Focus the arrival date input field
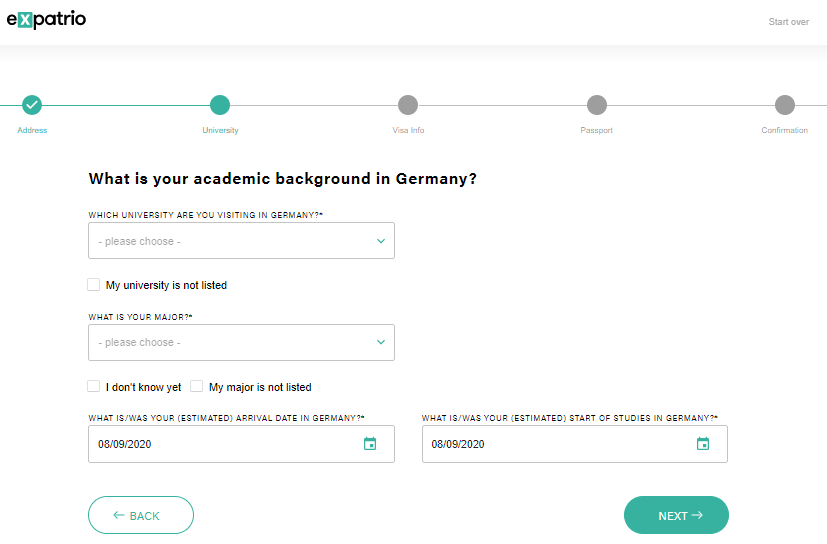Image resolution: width=827 pixels, height=544 pixels. [241, 444]
